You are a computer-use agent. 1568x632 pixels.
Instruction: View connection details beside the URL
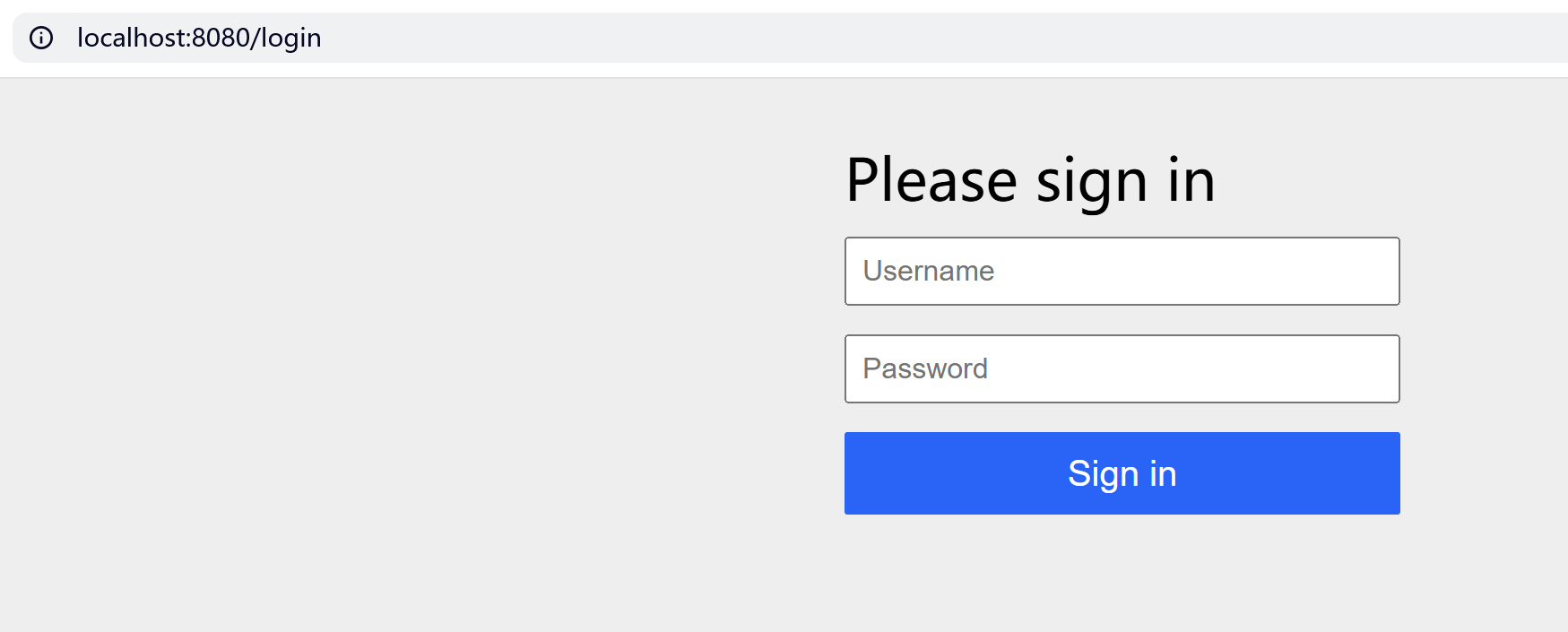click(41, 38)
